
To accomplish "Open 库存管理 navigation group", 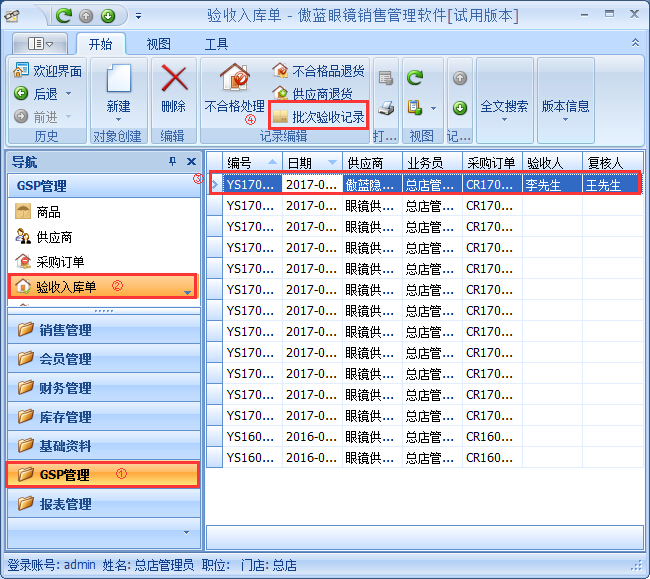I will click(65, 417).
